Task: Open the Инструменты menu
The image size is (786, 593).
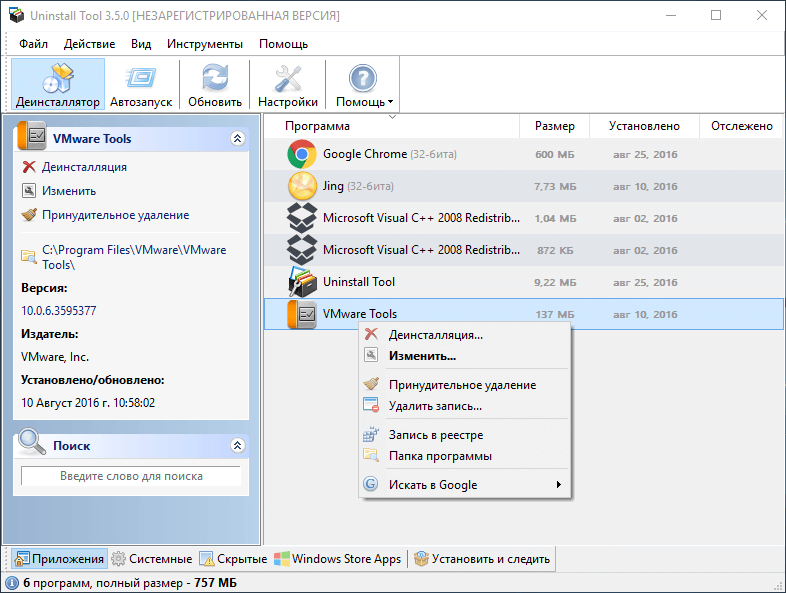Action: pos(205,44)
